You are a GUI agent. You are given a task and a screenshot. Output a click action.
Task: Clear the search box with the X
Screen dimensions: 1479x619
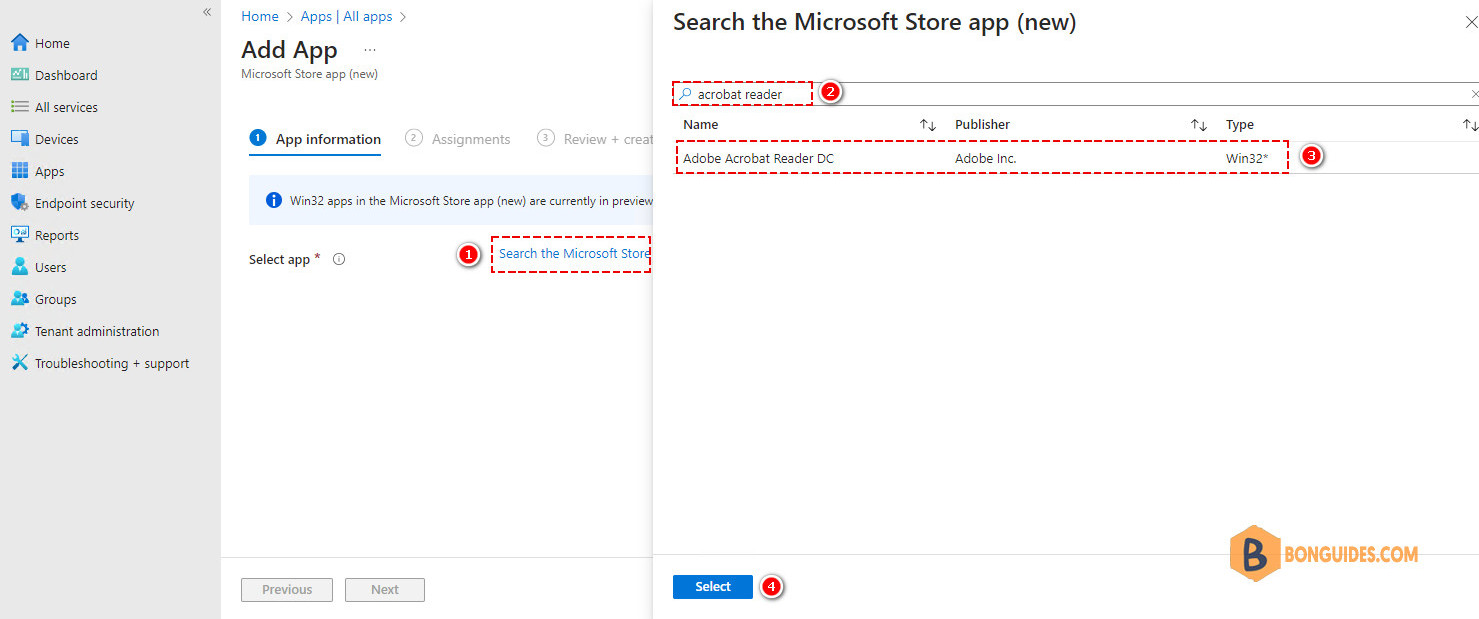pos(1474,94)
